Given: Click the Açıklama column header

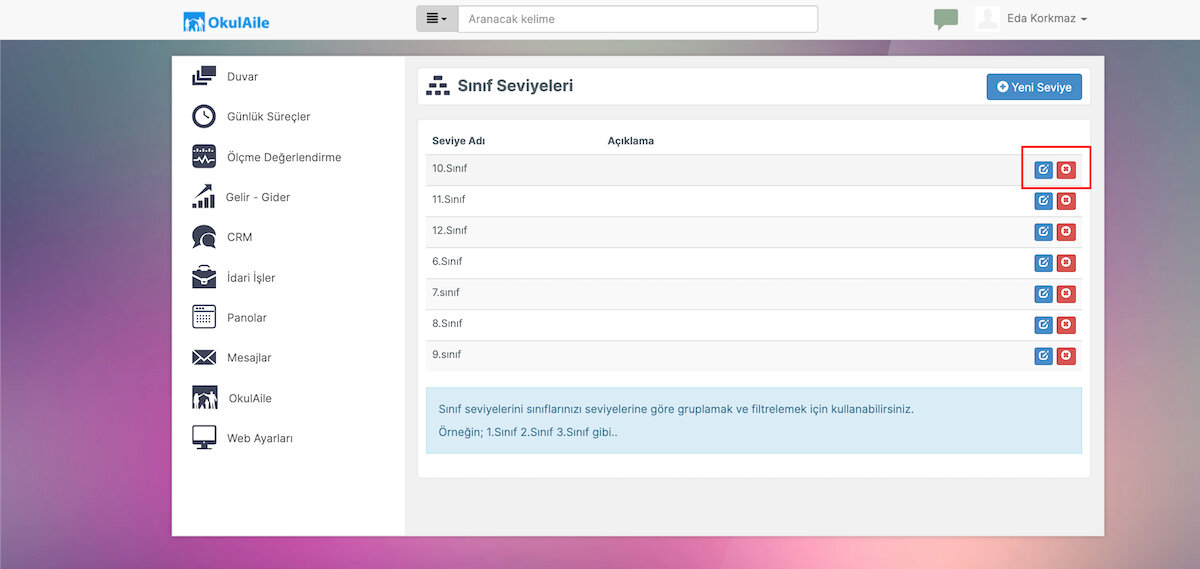Looking at the screenshot, I should tap(631, 141).
